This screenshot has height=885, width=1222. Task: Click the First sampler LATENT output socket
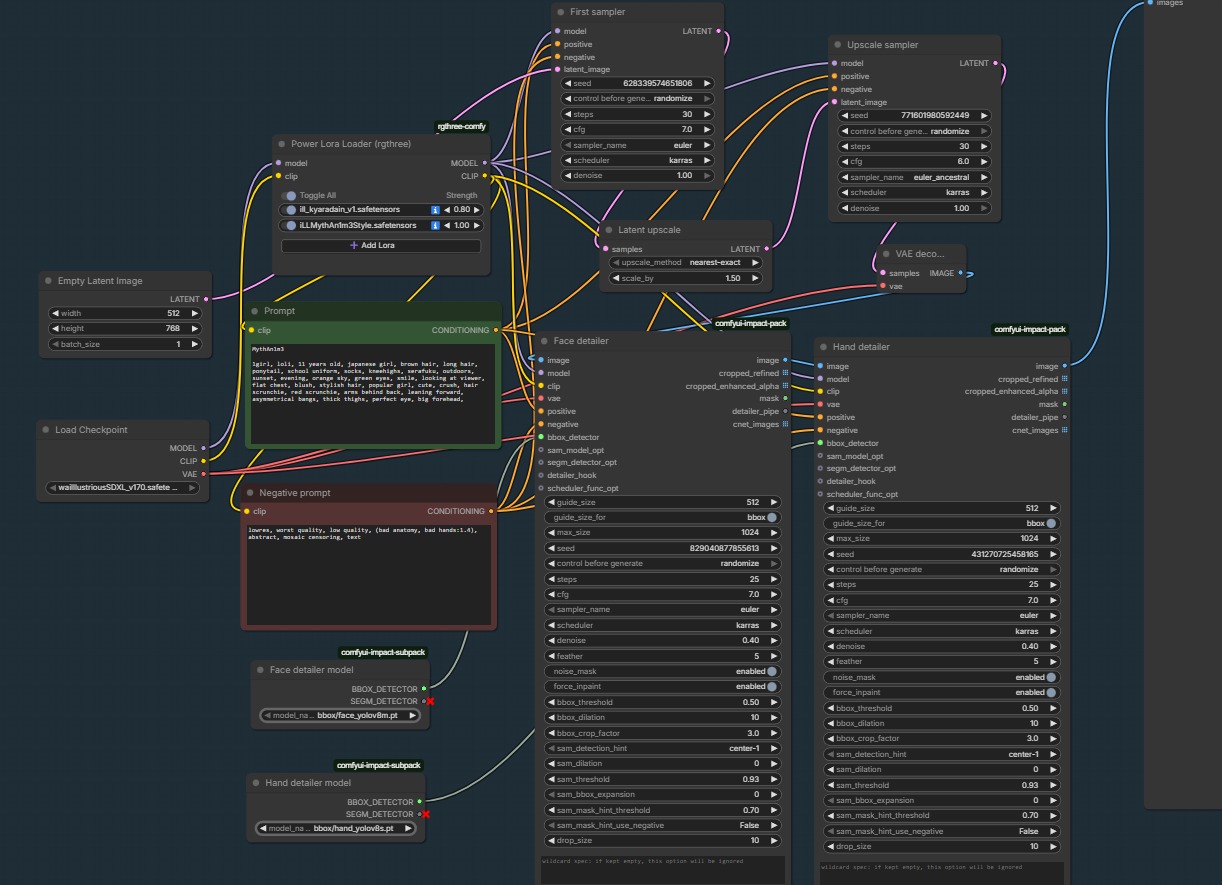click(720, 31)
